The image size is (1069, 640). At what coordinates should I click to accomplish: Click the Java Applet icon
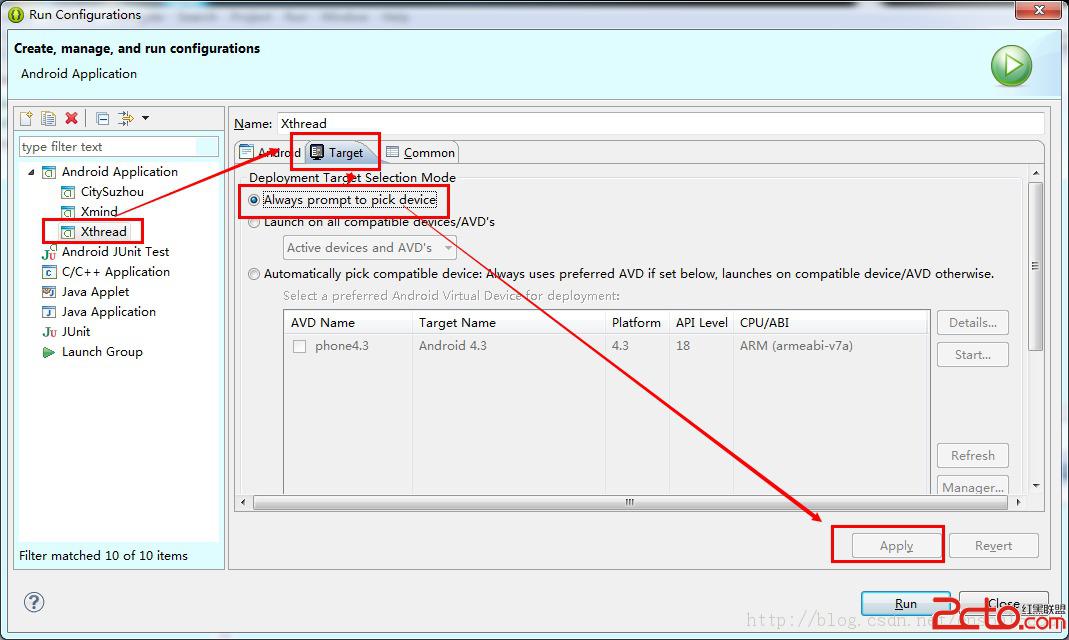(49, 292)
